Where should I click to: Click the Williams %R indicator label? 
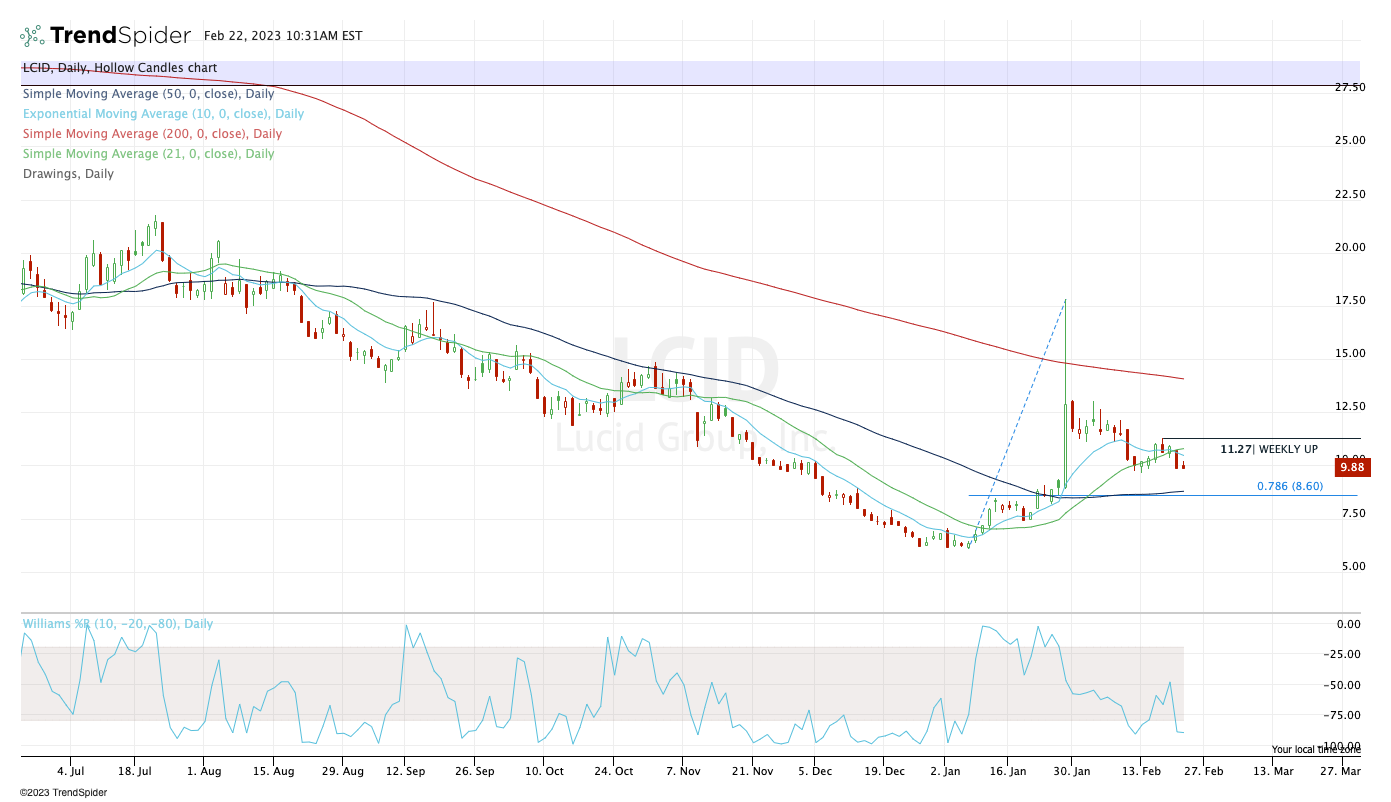pyautogui.click(x=118, y=624)
